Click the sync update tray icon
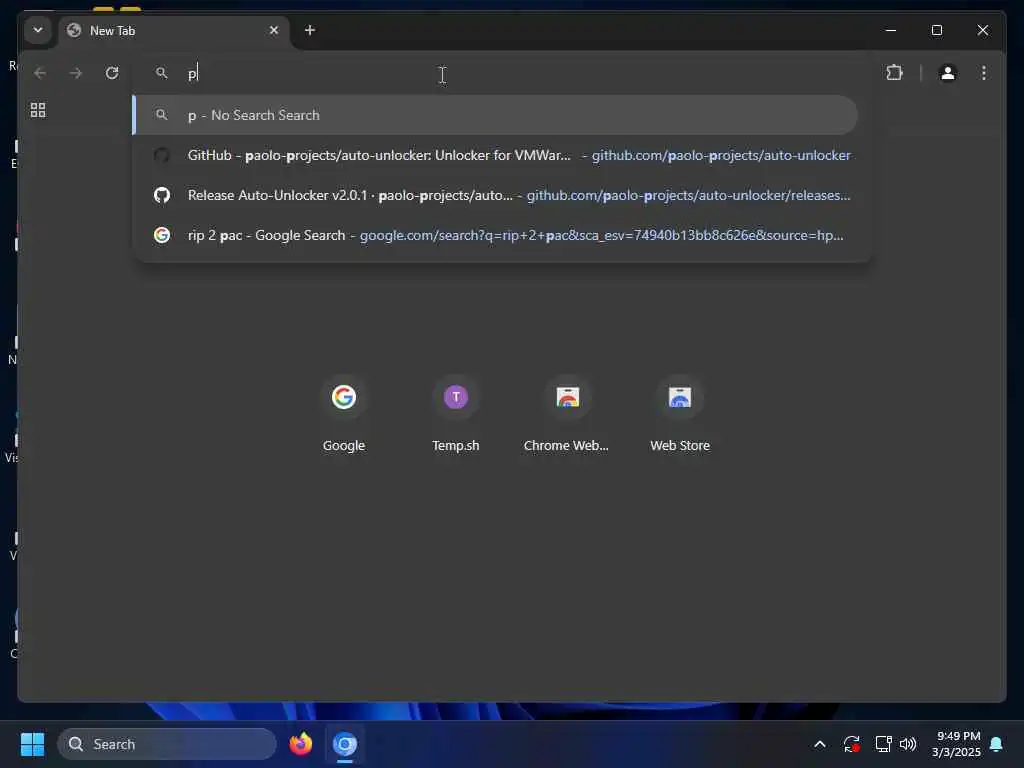1024x768 pixels. pyautogui.click(x=852, y=744)
